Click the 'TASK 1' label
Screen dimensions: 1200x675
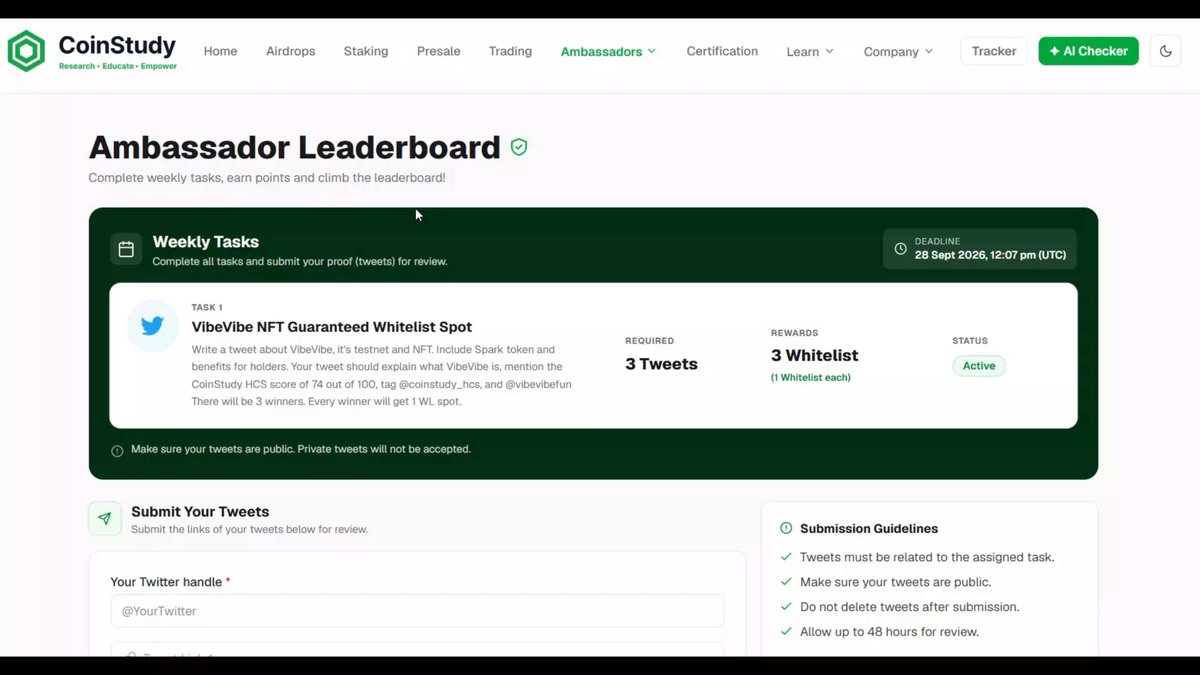207,307
